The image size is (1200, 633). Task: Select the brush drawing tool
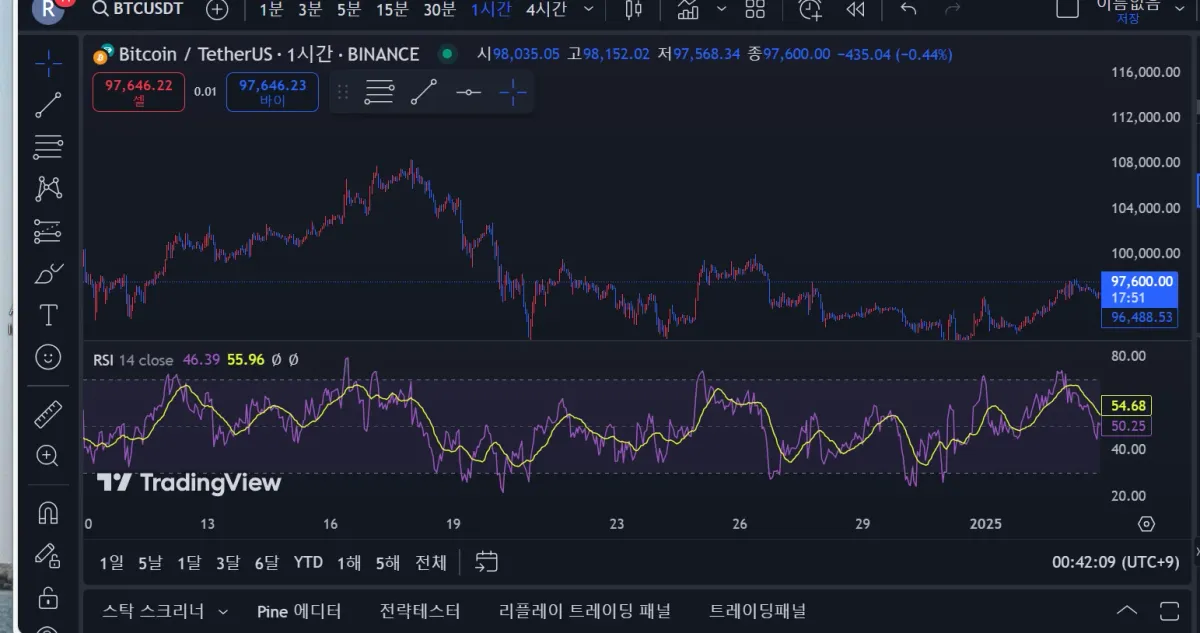pos(48,274)
